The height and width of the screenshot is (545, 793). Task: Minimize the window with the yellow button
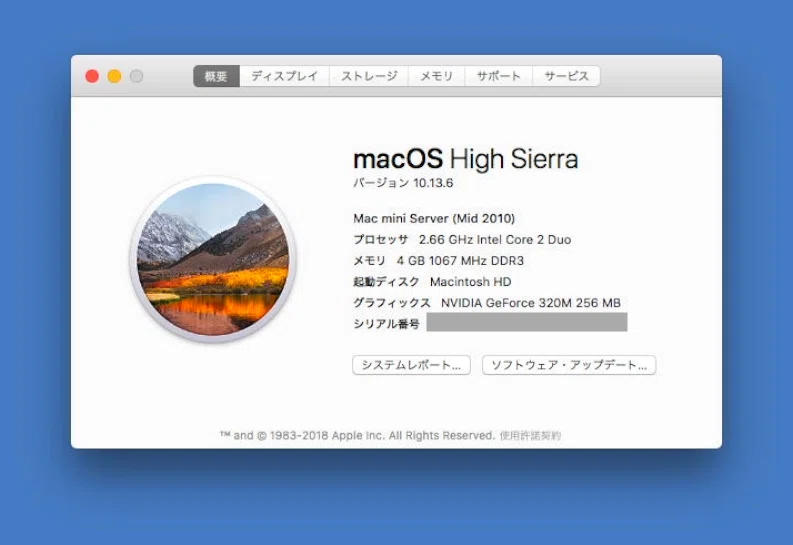click(x=114, y=76)
